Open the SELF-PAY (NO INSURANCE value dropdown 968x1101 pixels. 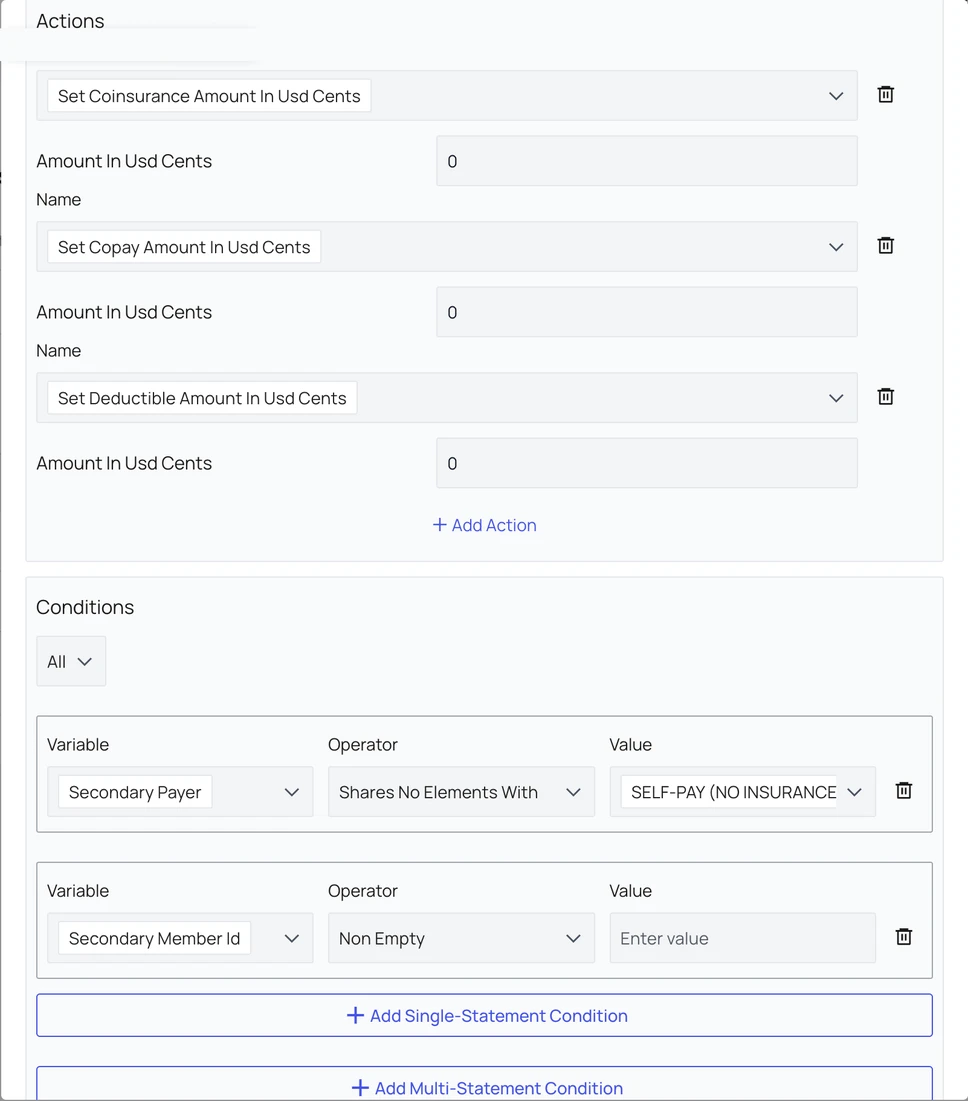tap(743, 792)
